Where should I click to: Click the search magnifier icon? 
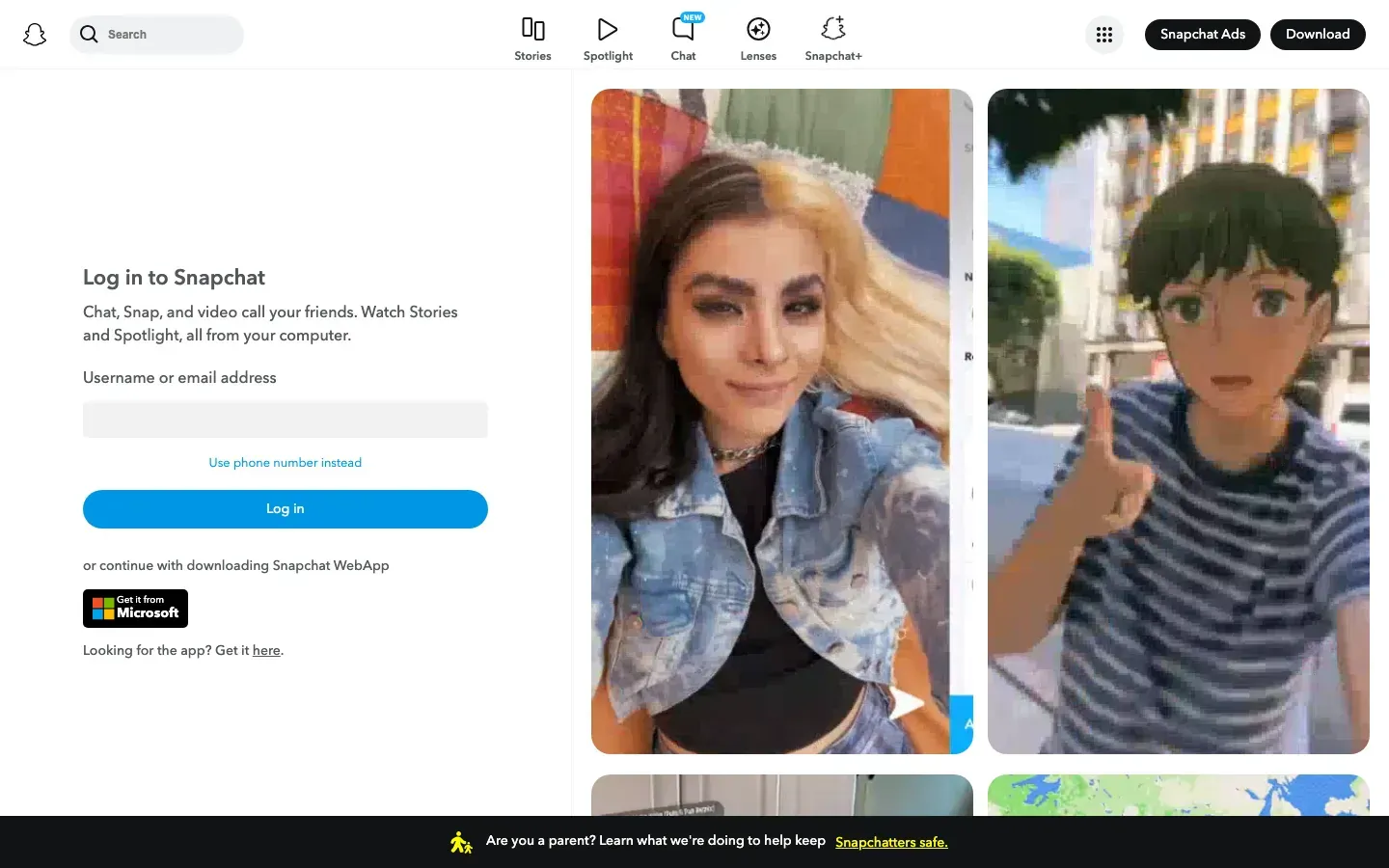89,34
